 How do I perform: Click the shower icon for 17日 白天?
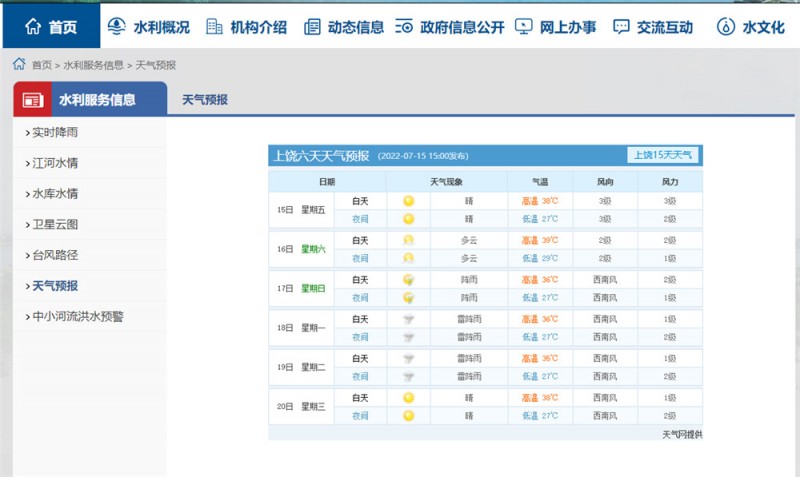pyautogui.click(x=408, y=280)
